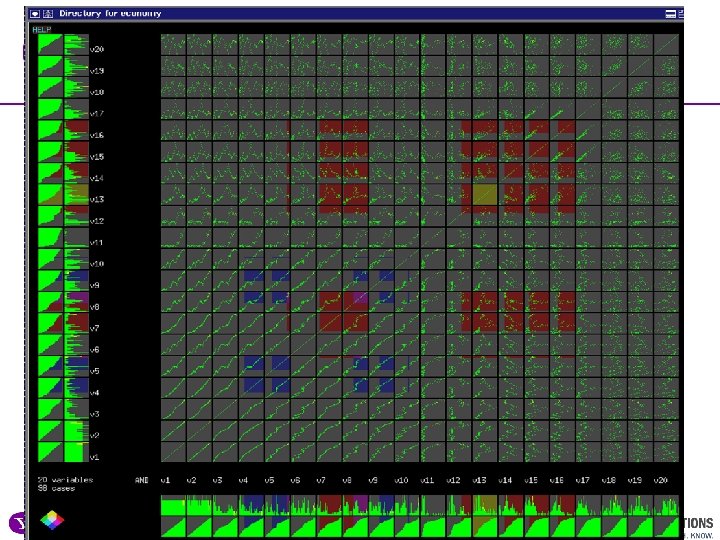Open the v7 row cumulative plot on left
The image size is (720, 540).
(x=50, y=324)
